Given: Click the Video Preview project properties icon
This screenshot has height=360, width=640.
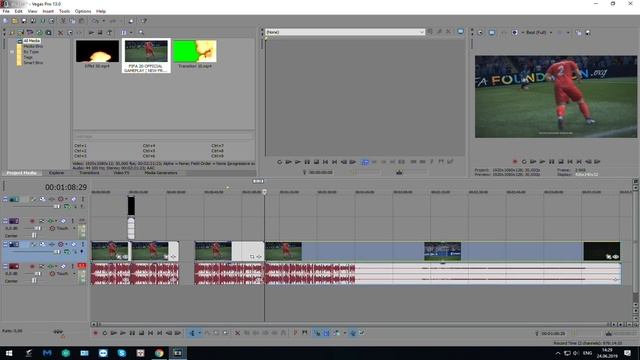Looking at the screenshot, I should pos(481,33).
